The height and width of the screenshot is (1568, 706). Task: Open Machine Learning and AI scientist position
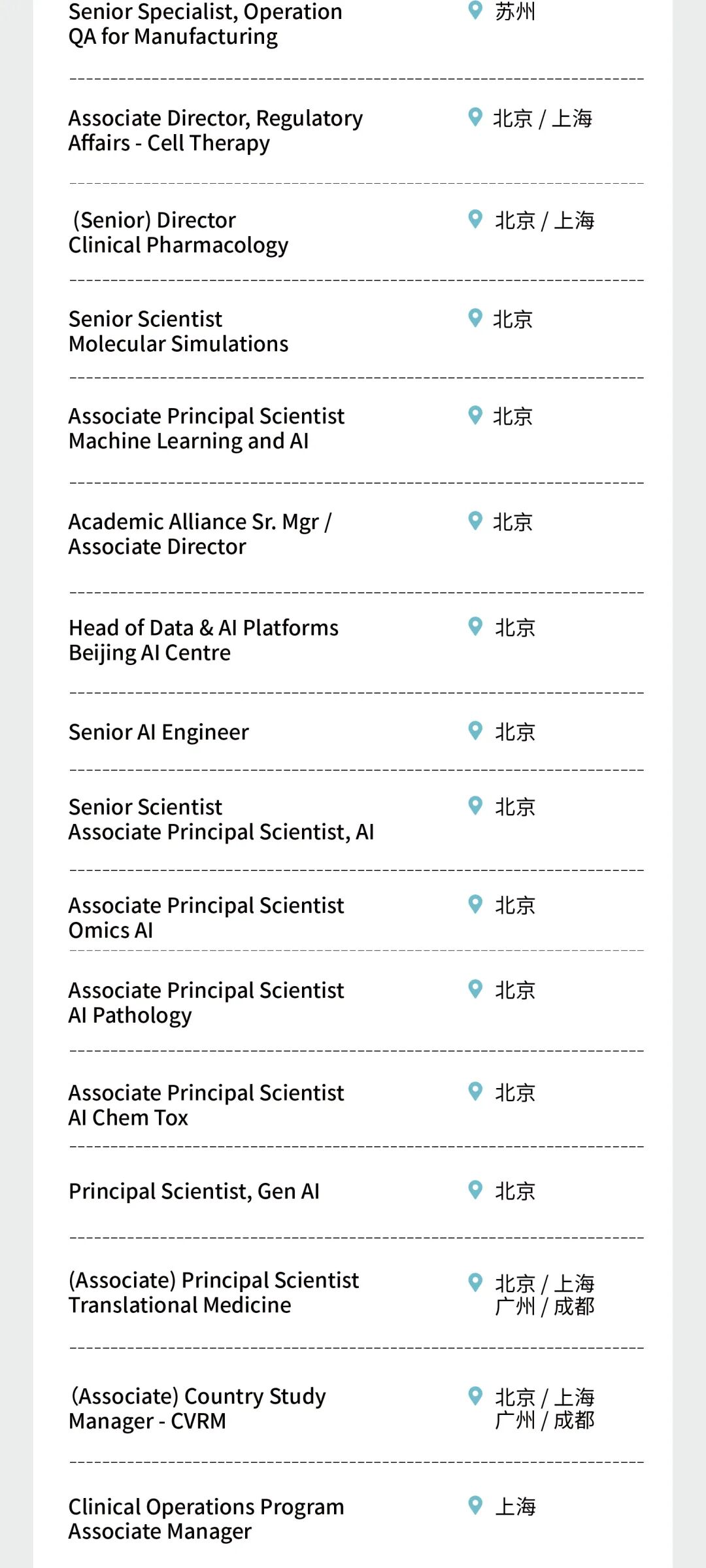click(207, 429)
